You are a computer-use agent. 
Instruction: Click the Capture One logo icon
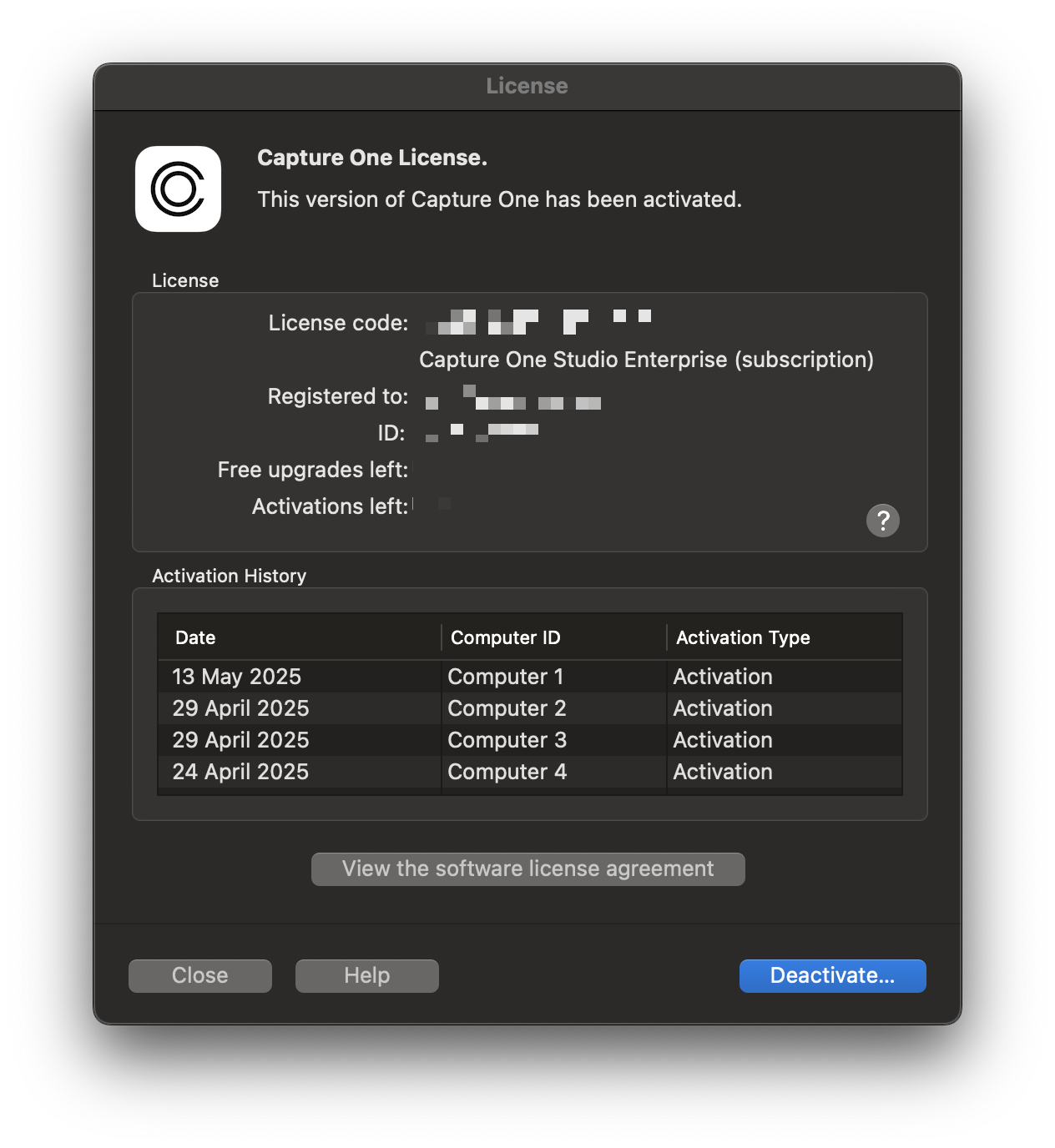pos(178,189)
